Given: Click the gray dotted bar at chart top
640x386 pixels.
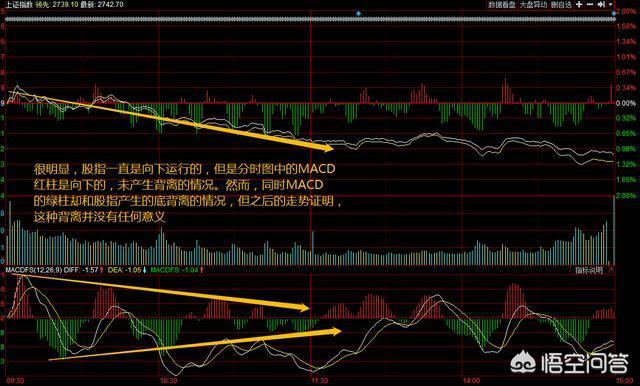Looking at the screenshot, I should tap(310, 19).
